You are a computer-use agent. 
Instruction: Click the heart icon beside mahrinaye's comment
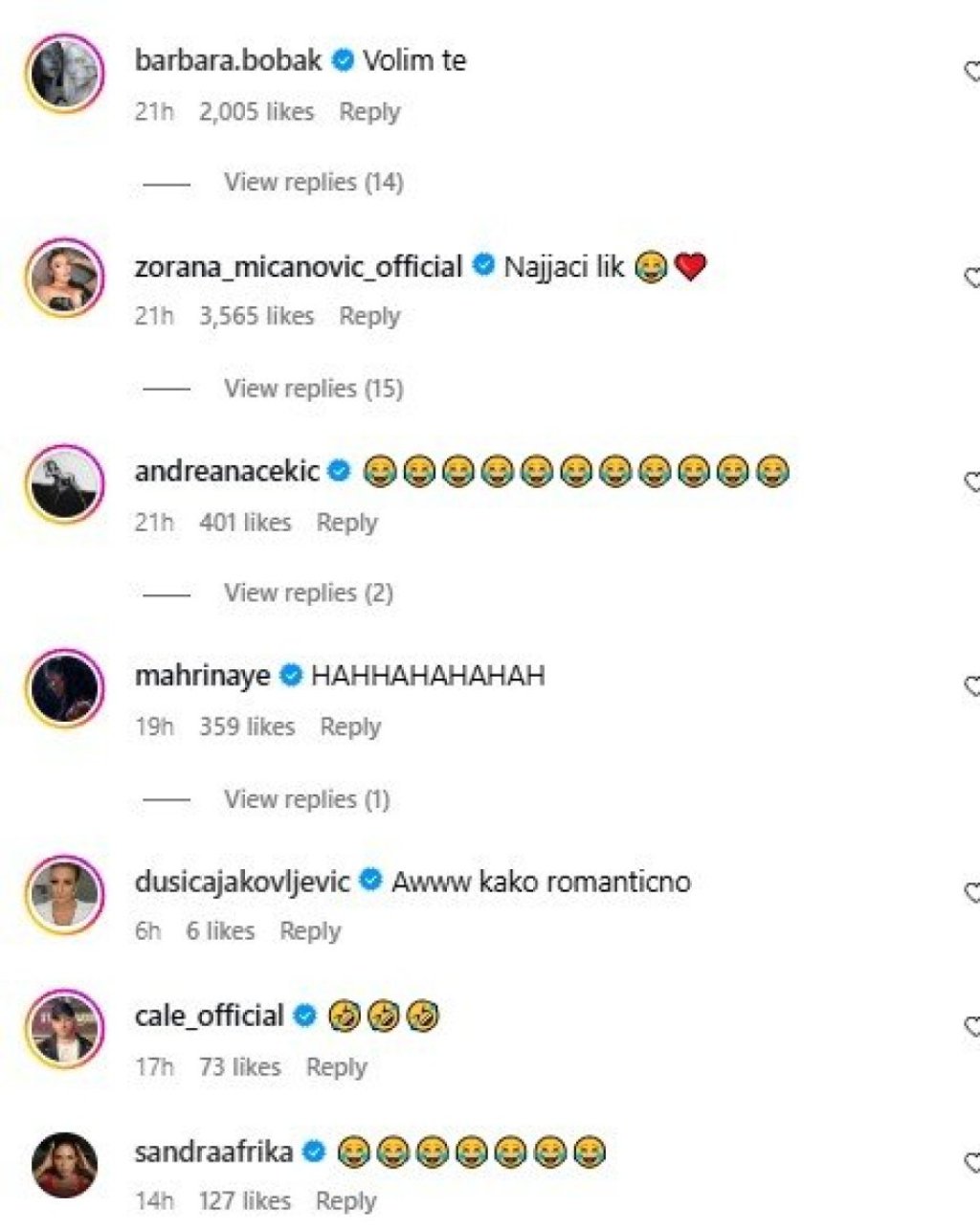972,686
